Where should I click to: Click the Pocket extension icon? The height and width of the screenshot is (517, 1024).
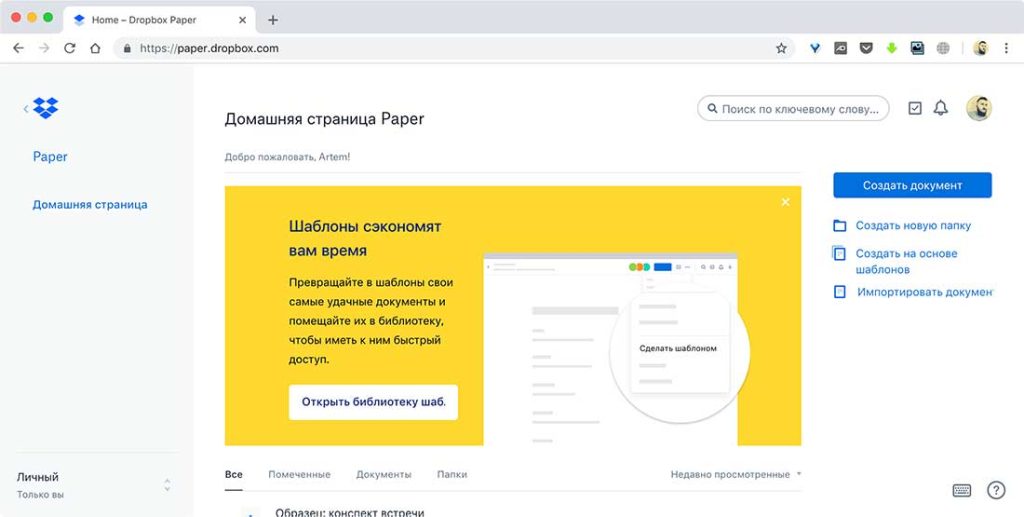pyautogui.click(x=866, y=48)
